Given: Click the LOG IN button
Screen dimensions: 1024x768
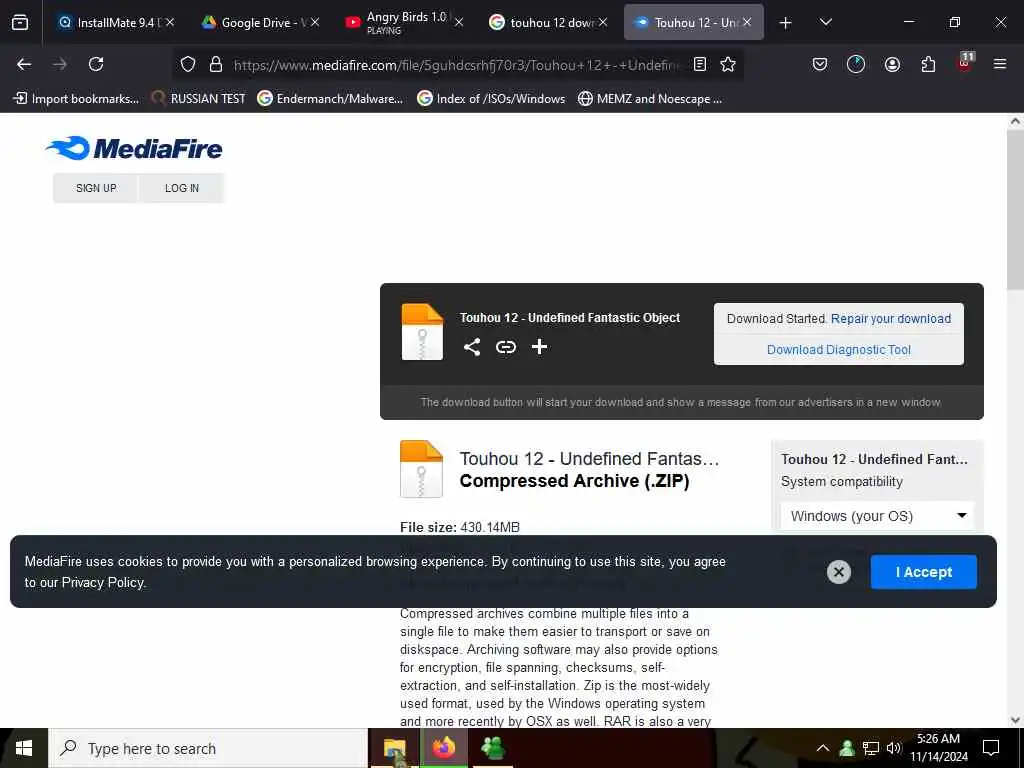Looking at the screenshot, I should (182, 188).
